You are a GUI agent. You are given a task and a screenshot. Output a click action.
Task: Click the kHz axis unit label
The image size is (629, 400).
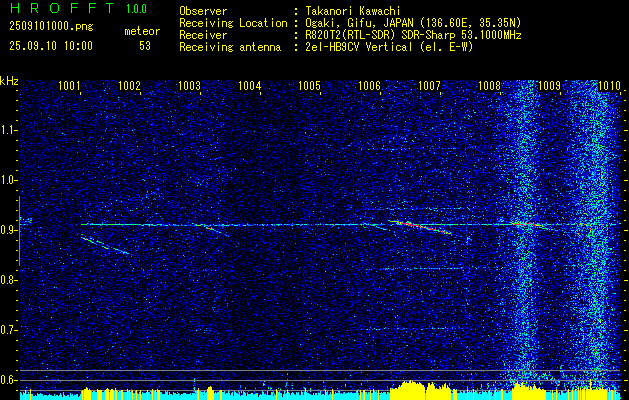click(9, 81)
